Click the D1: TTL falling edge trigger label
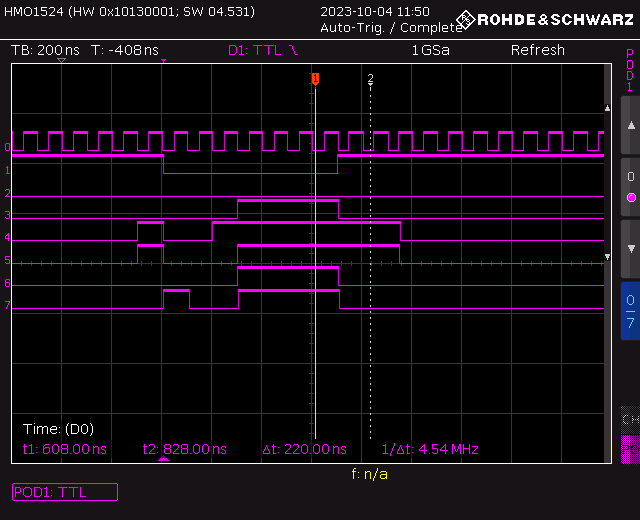The height and width of the screenshot is (520, 640). click(x=263, y=50)
